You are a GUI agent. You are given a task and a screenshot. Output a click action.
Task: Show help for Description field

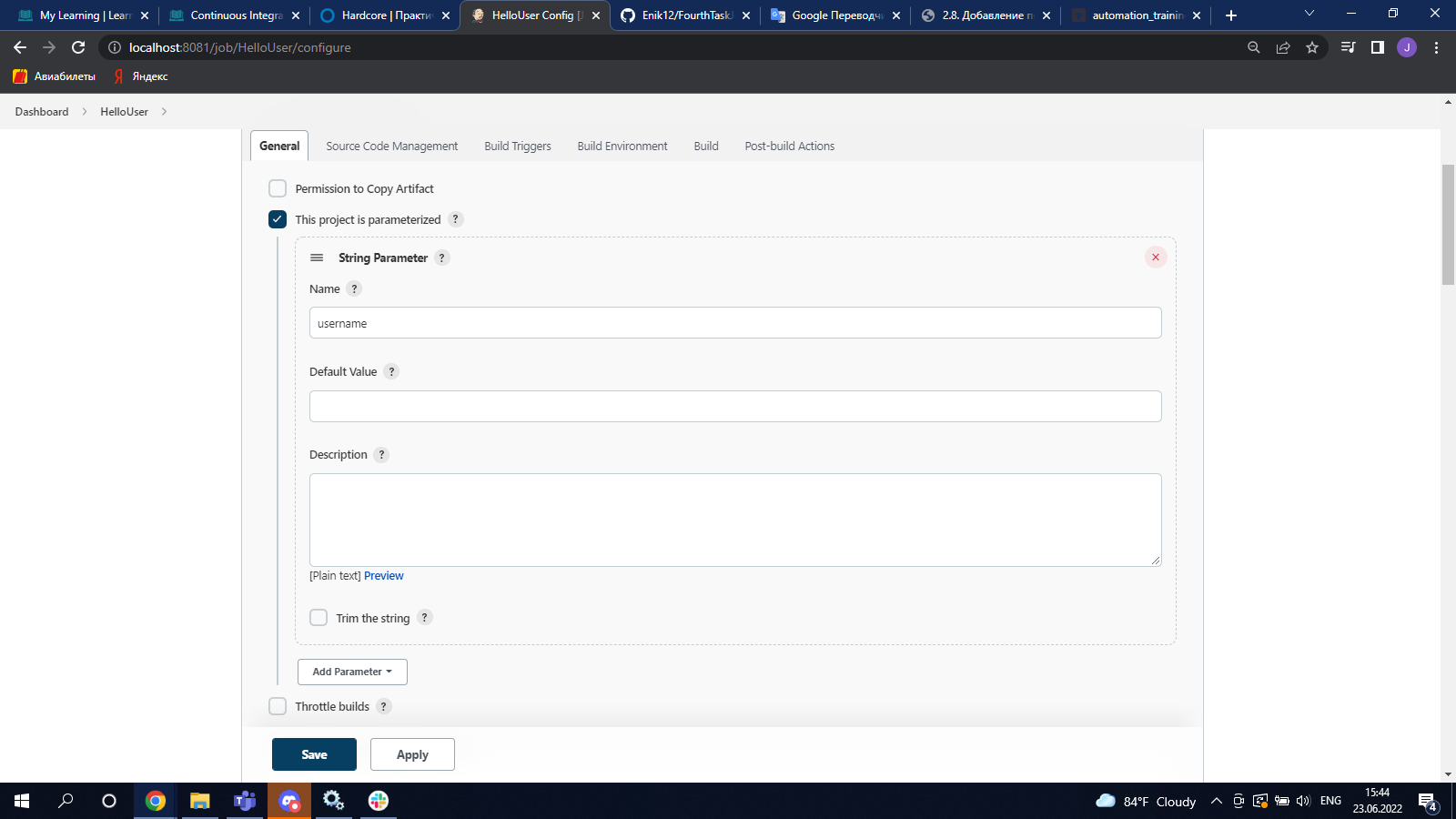[381, 455]
